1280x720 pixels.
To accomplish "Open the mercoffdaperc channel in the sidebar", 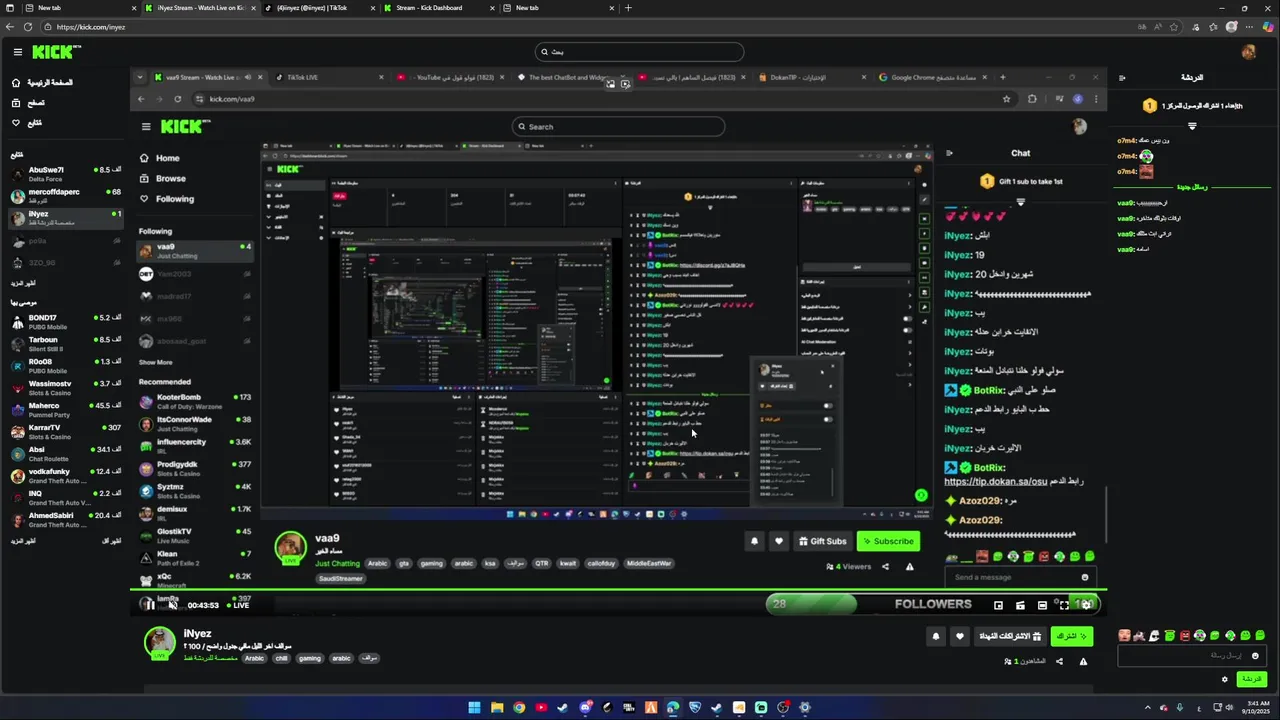I will click(65, 196).
